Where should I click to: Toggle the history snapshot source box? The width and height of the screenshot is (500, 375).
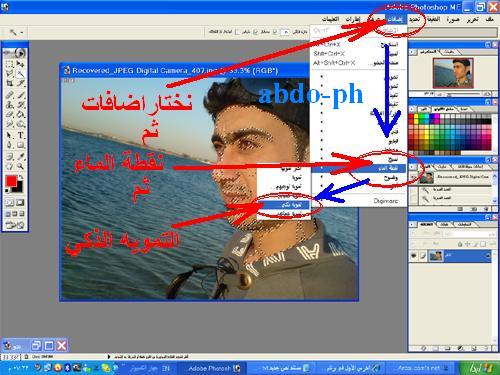point(414,177)
